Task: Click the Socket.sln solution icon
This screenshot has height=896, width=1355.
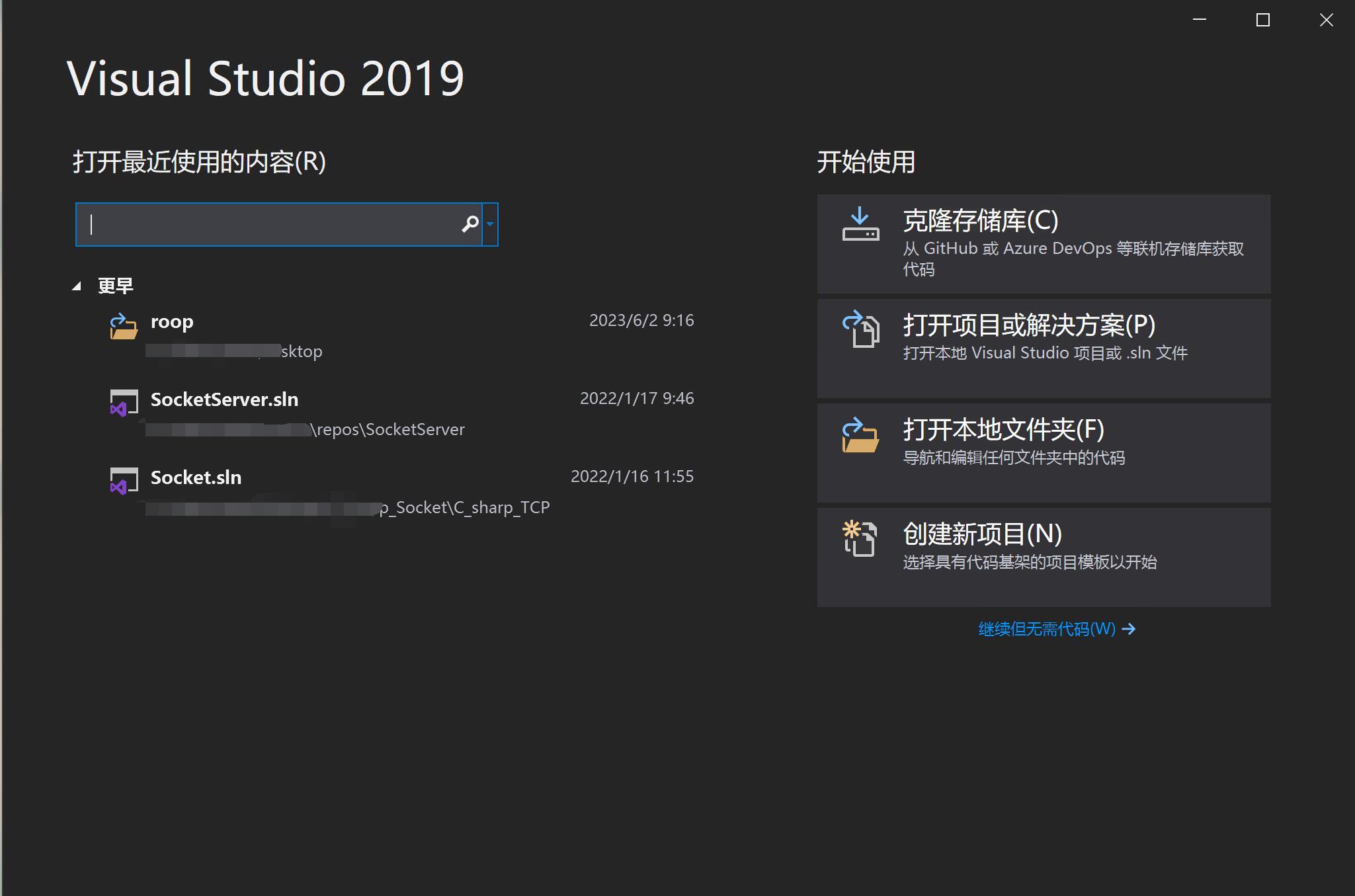Action: click(124, 481)
